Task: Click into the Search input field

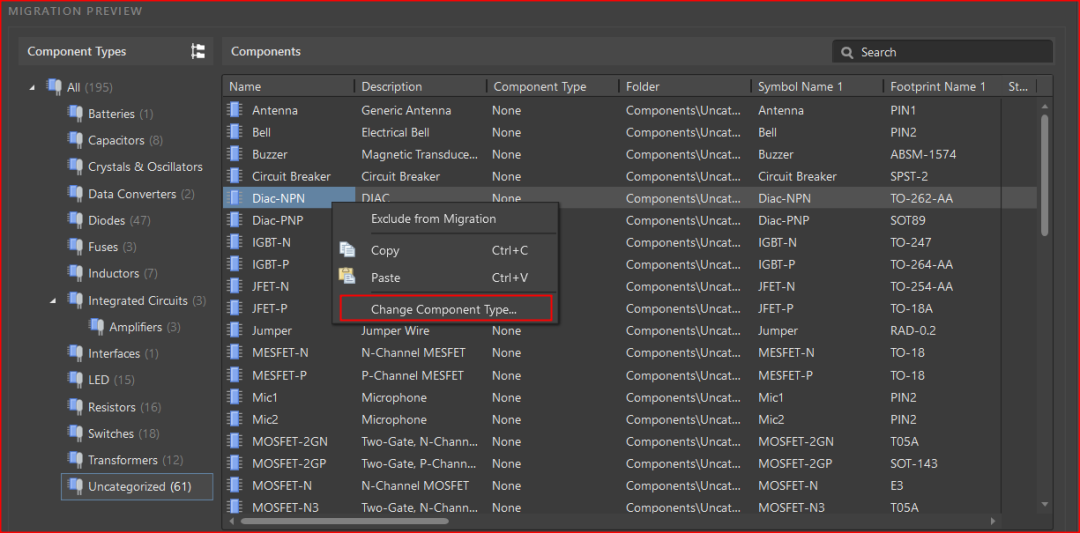Action: pos(942,52)
